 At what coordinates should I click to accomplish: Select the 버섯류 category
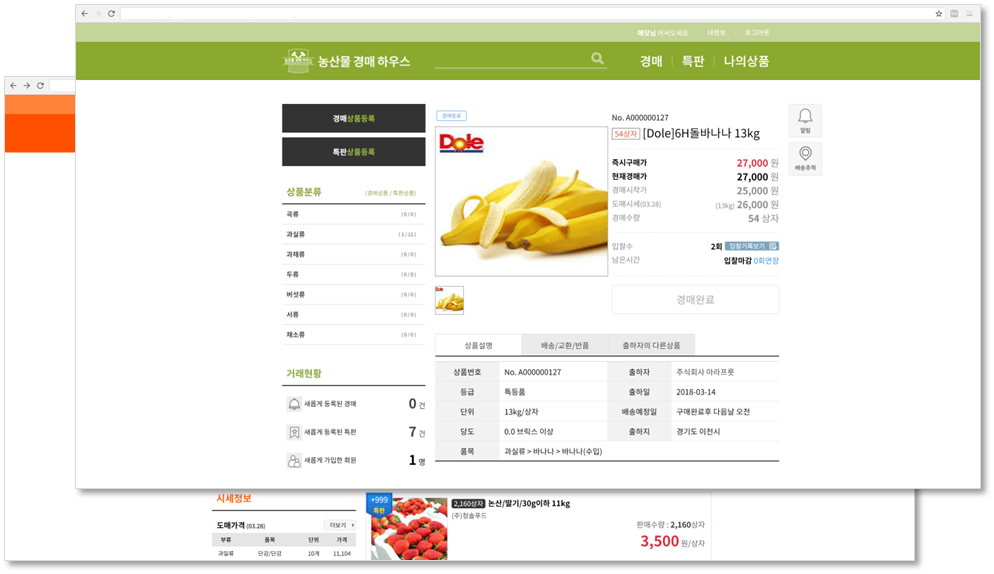[352, 294]
